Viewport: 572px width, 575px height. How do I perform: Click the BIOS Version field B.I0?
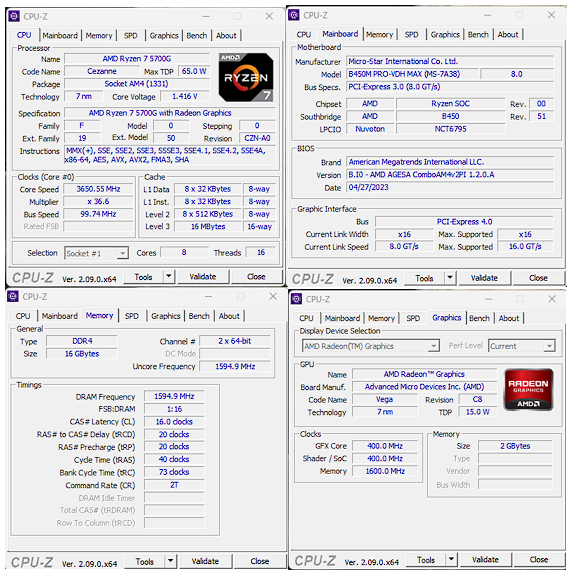pyautogui.click(x=450, y=175)
